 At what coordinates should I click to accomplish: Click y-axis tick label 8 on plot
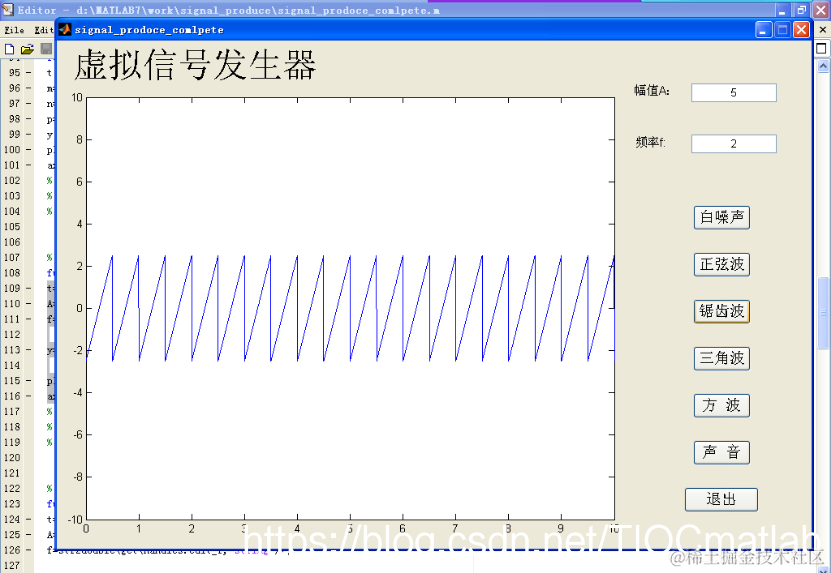click(79, 139)
